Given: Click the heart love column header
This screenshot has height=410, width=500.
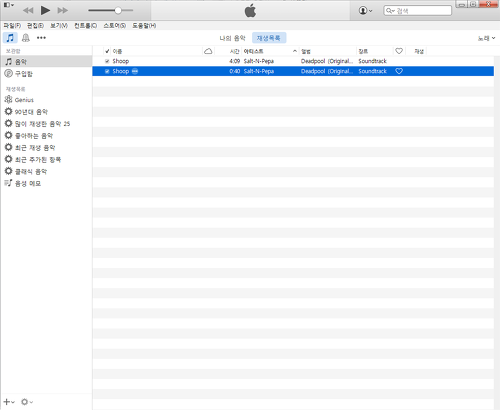Looking at the screenshot, I should coord(399,51).
